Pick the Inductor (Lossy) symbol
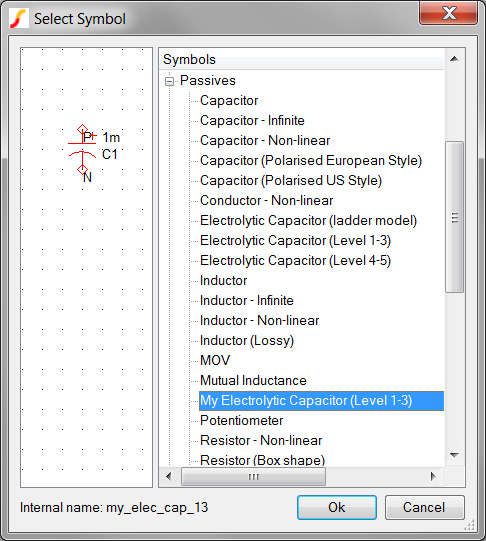486x541 pixels. click(x=247, y=341)
